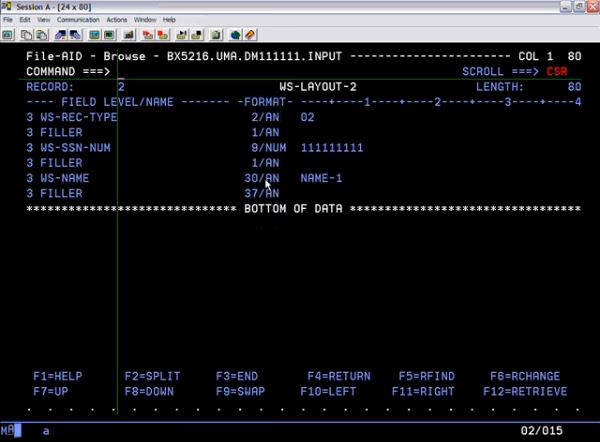Click the 37/AN format entry
Viewport: 600px width, 442px height.
click(262, 194)
